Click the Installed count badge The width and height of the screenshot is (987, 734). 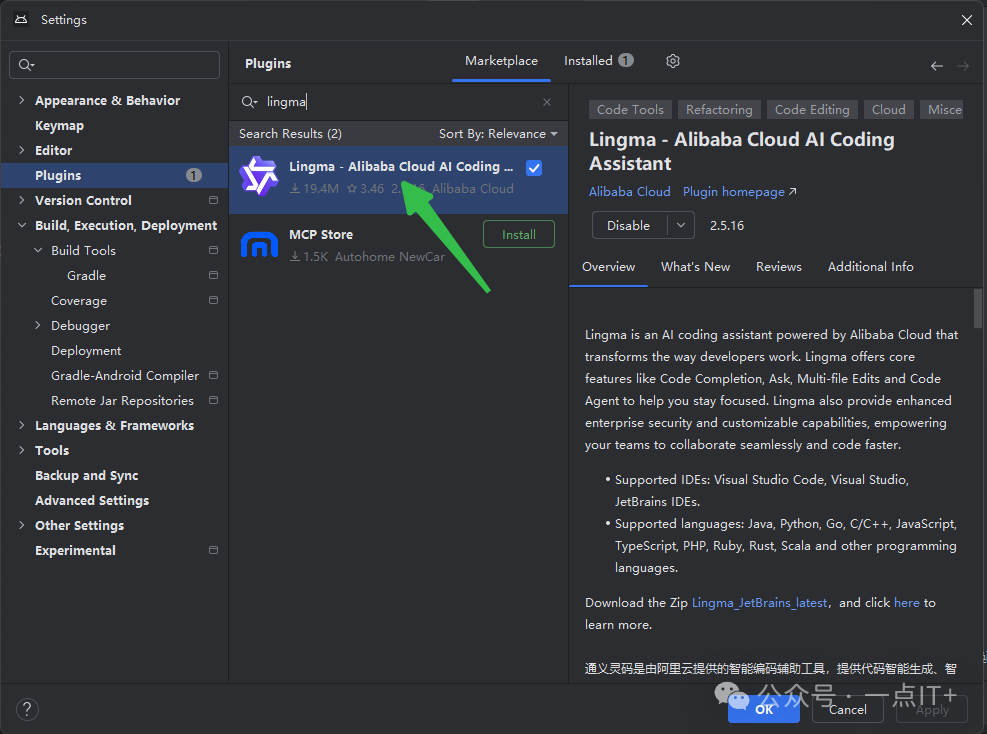point(626,60)
